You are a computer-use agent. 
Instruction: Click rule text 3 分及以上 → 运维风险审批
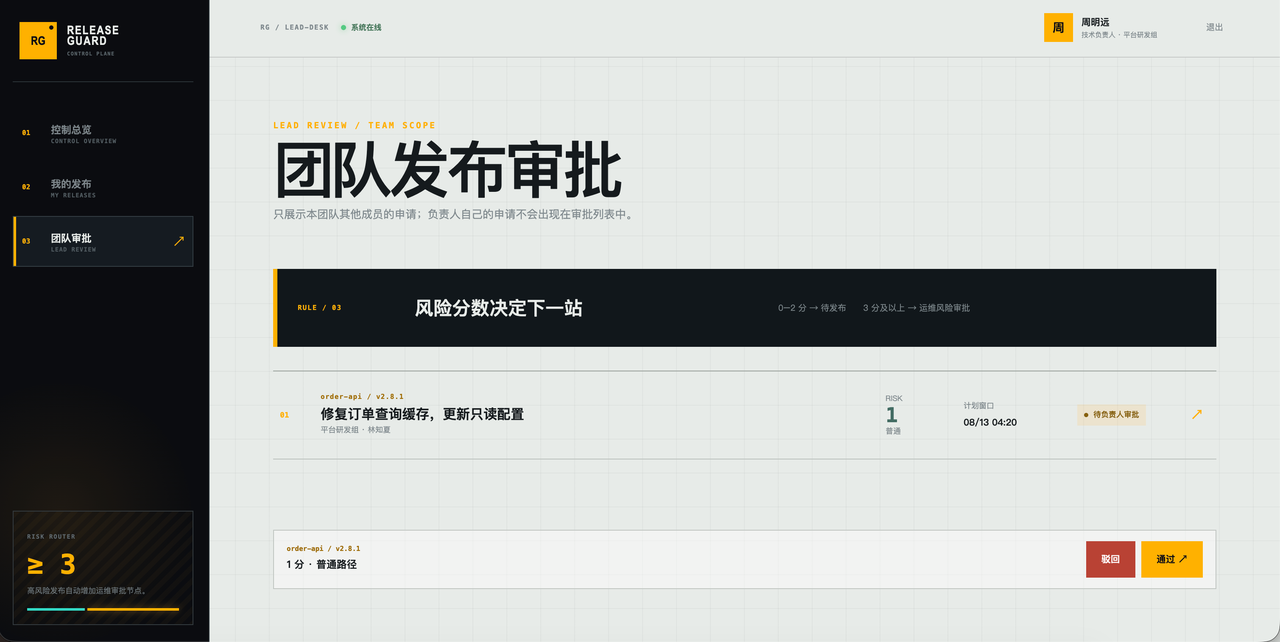pos(916,308)
